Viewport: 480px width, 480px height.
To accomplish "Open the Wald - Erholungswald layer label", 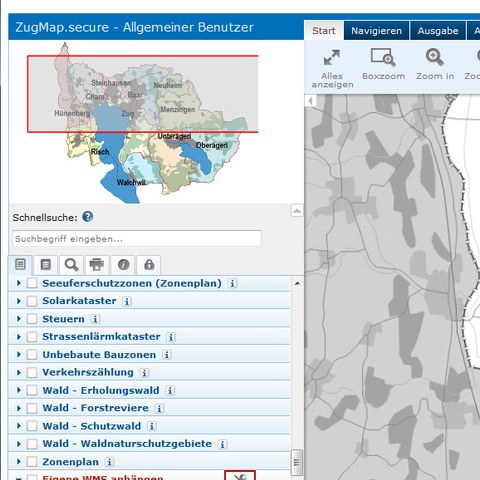I will tap(101, 390).
